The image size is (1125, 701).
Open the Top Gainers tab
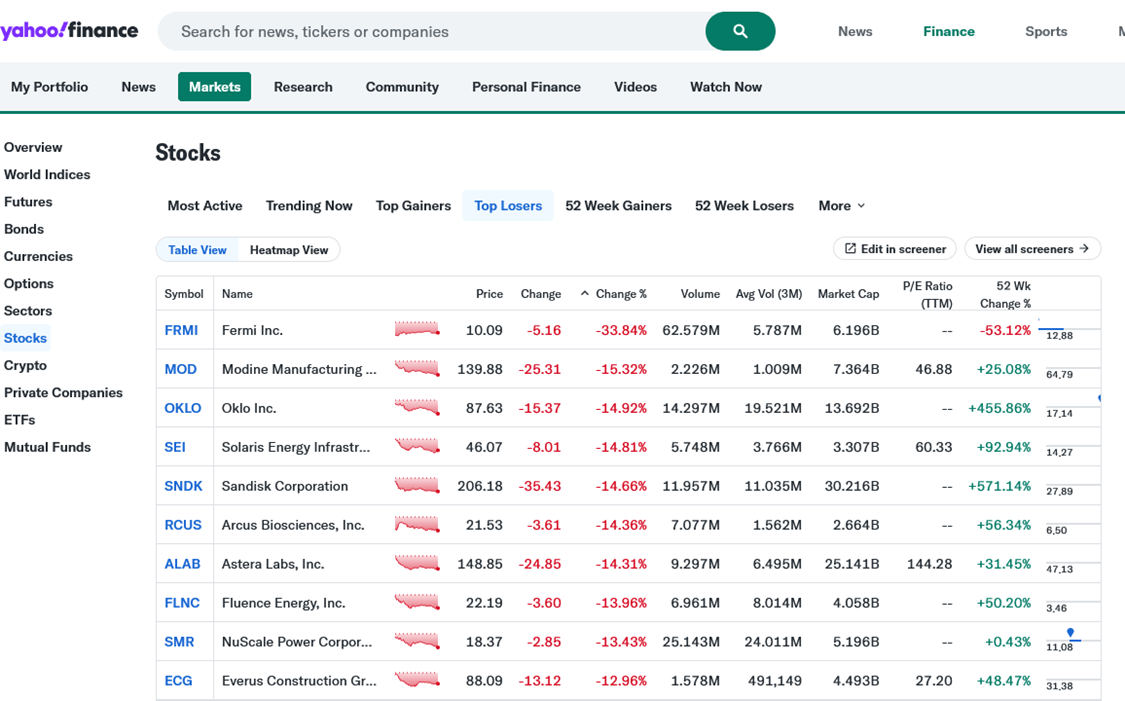click(x=413, y=206)
